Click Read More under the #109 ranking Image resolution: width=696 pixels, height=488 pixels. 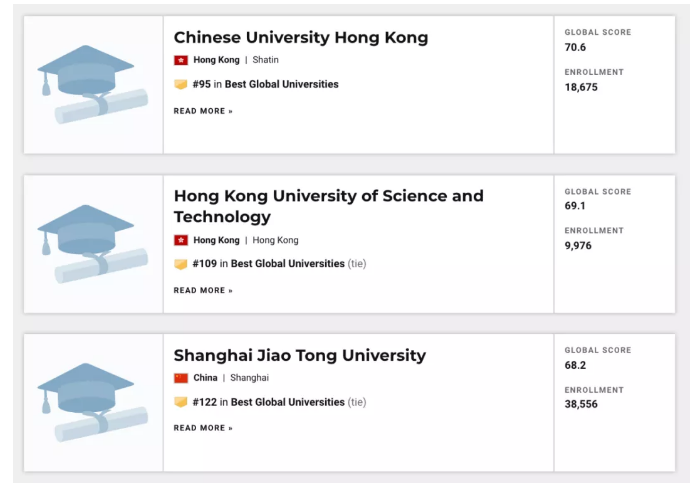(203, 290)
